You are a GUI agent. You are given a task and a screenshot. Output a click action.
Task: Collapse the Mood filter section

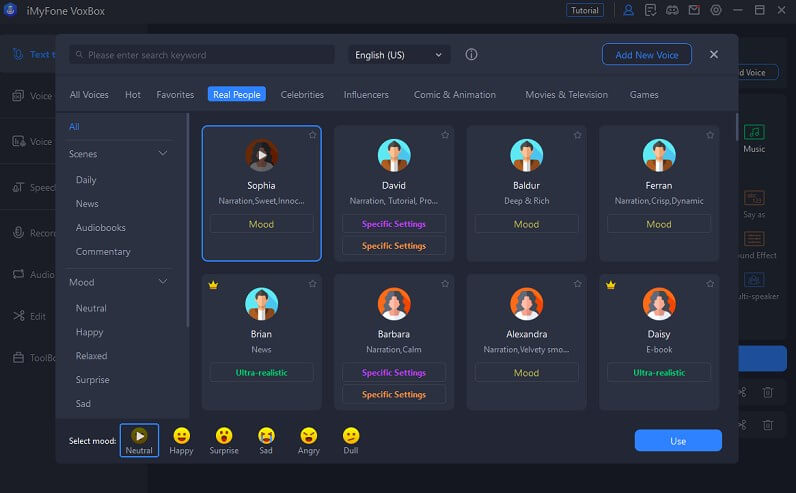163,282
